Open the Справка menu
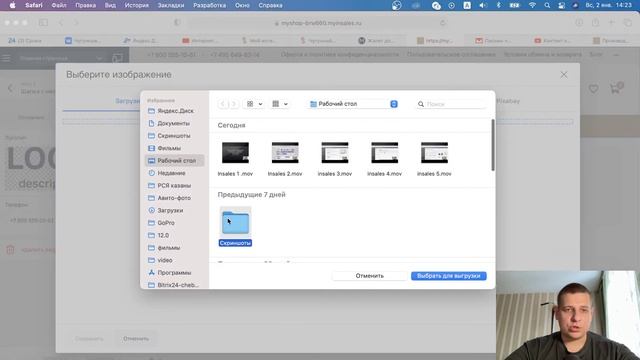 [x=271, y=5]
